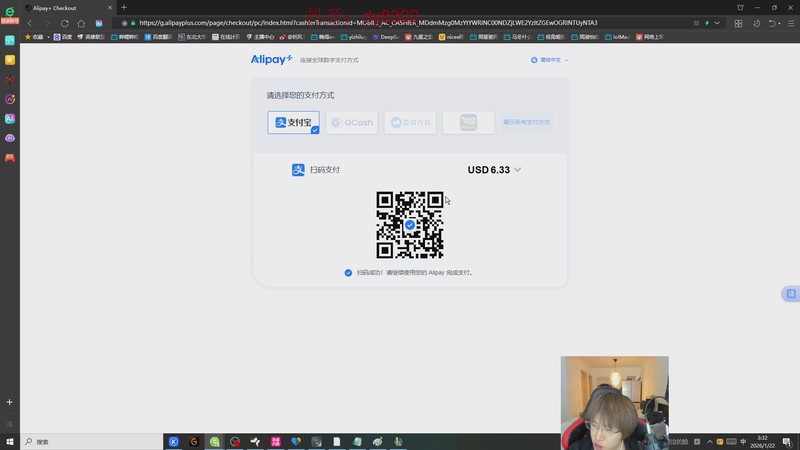The image size is (800, 450).
Task: Open the browser history clock icon
Action: 757,23
